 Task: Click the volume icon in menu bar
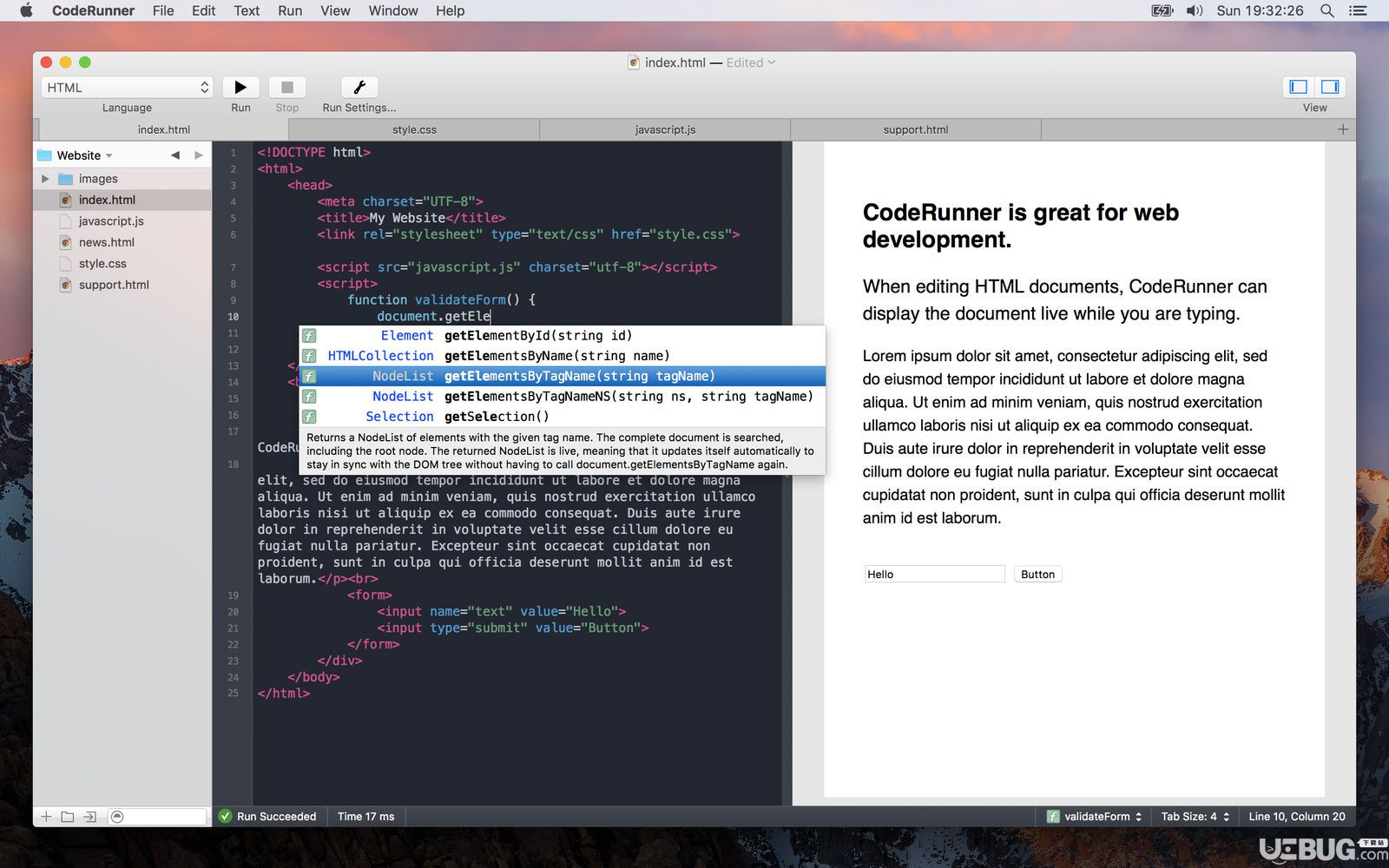click(x=1195, y=10)
